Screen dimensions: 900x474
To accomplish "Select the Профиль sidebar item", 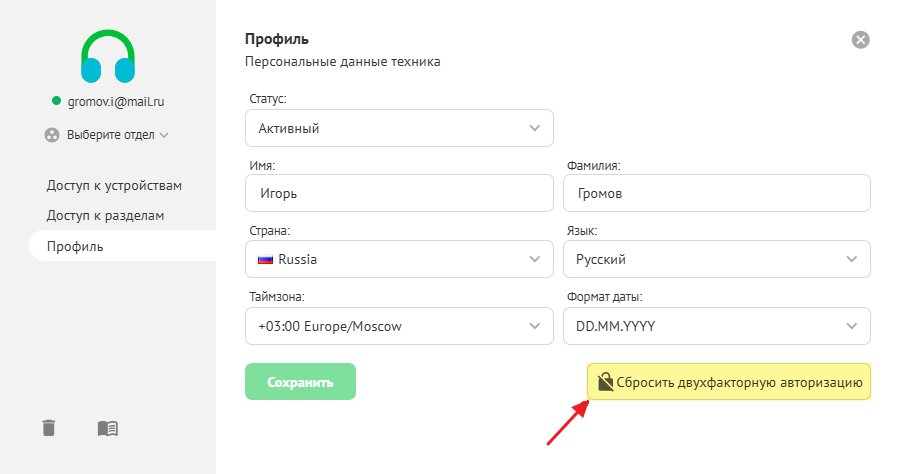I will click(x=75, y=246).
